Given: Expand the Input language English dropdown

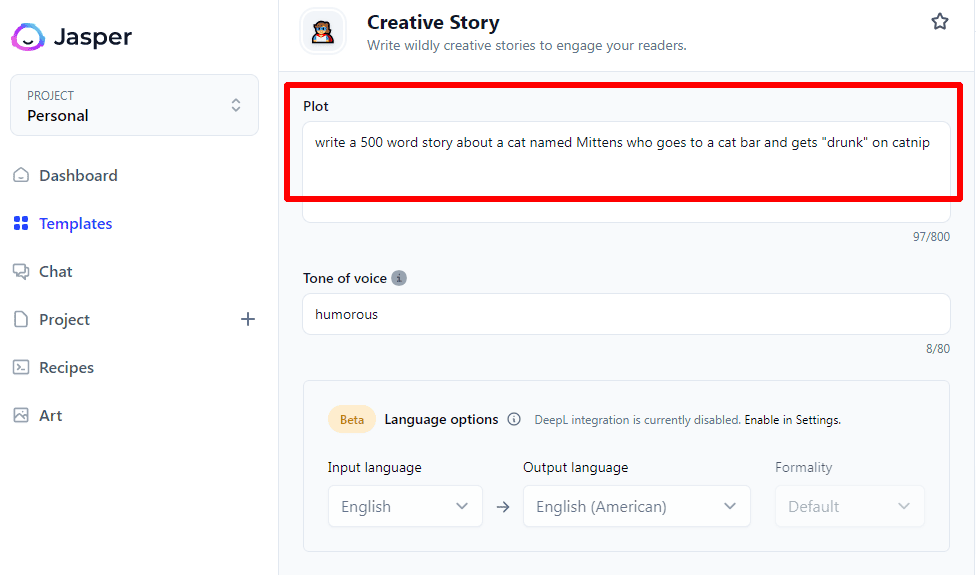Looking at the screenshot, I should click(405, 506).
